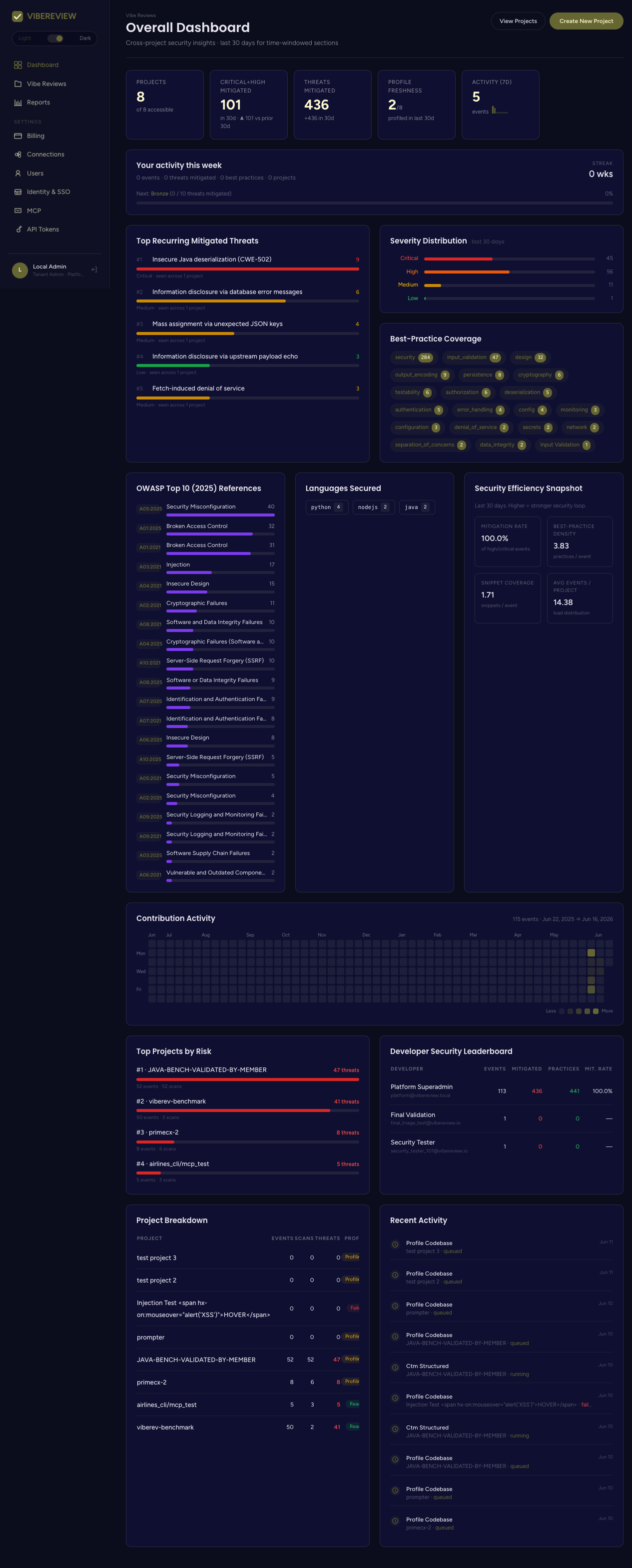Click the Vibe Reviews folder icon
632x1568 pixels.
point(17,84)
